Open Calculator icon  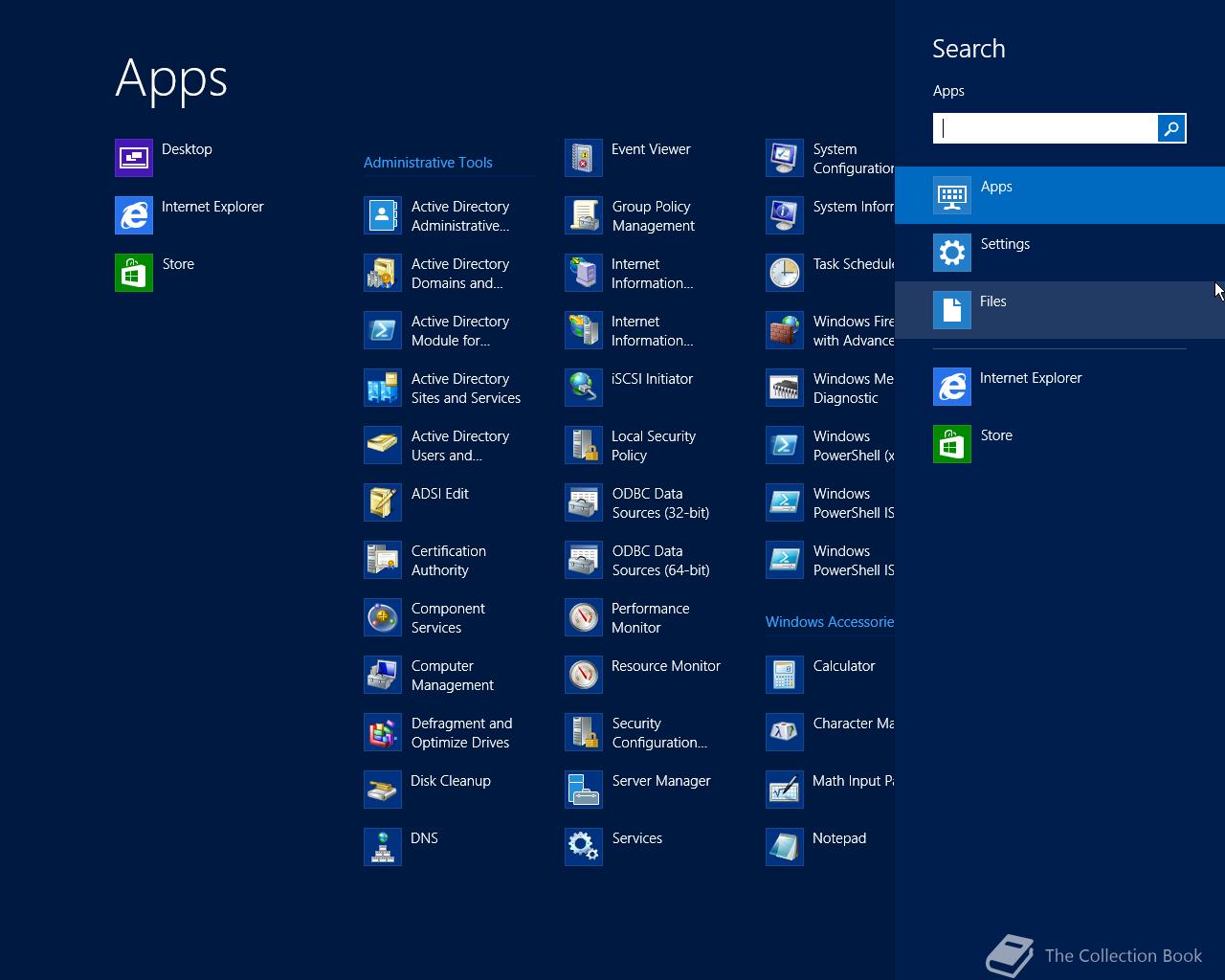tap(785, 675)
